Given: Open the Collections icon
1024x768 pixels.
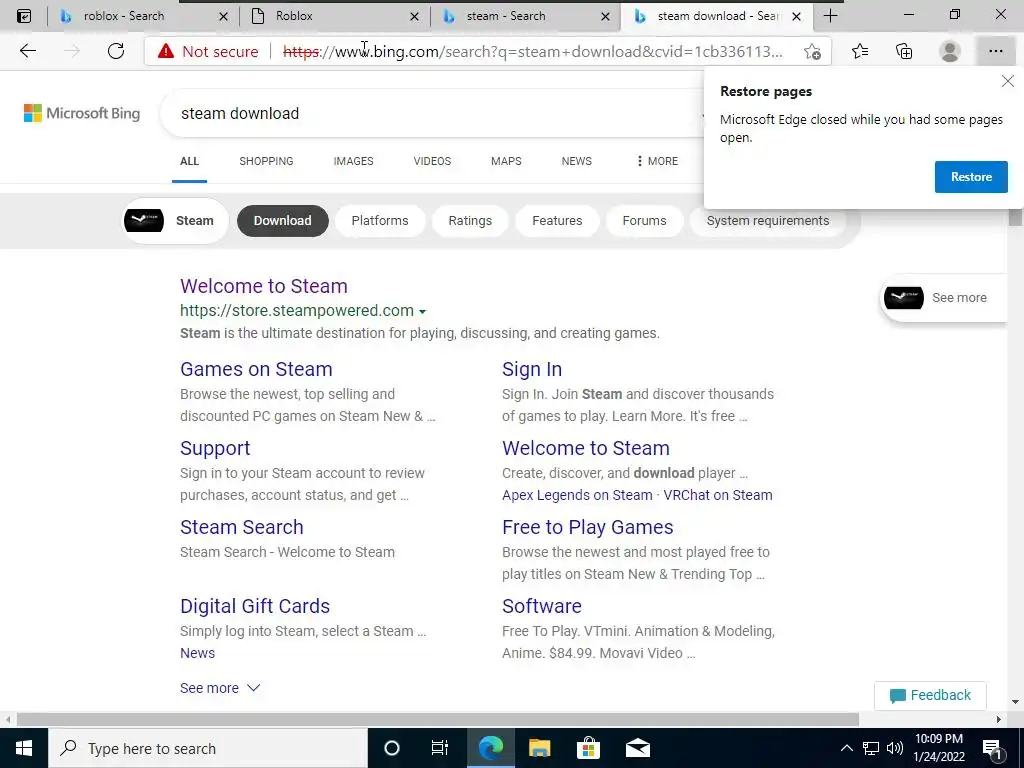Looking at the screenshot, I should click(x=904, y=51).
